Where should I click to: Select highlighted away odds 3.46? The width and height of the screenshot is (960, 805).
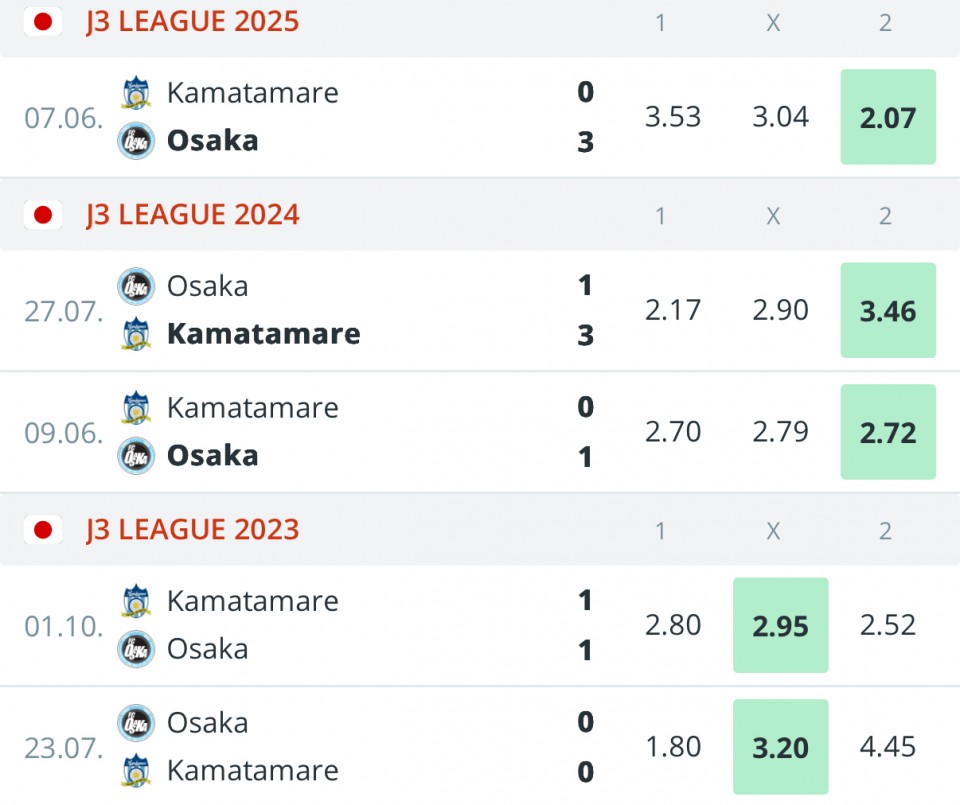point(888,310)
